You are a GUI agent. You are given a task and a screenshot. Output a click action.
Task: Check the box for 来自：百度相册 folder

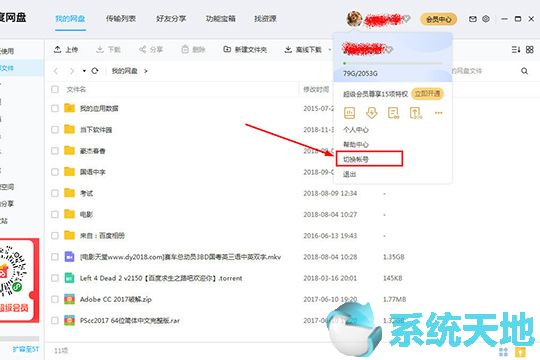(55, 236)
